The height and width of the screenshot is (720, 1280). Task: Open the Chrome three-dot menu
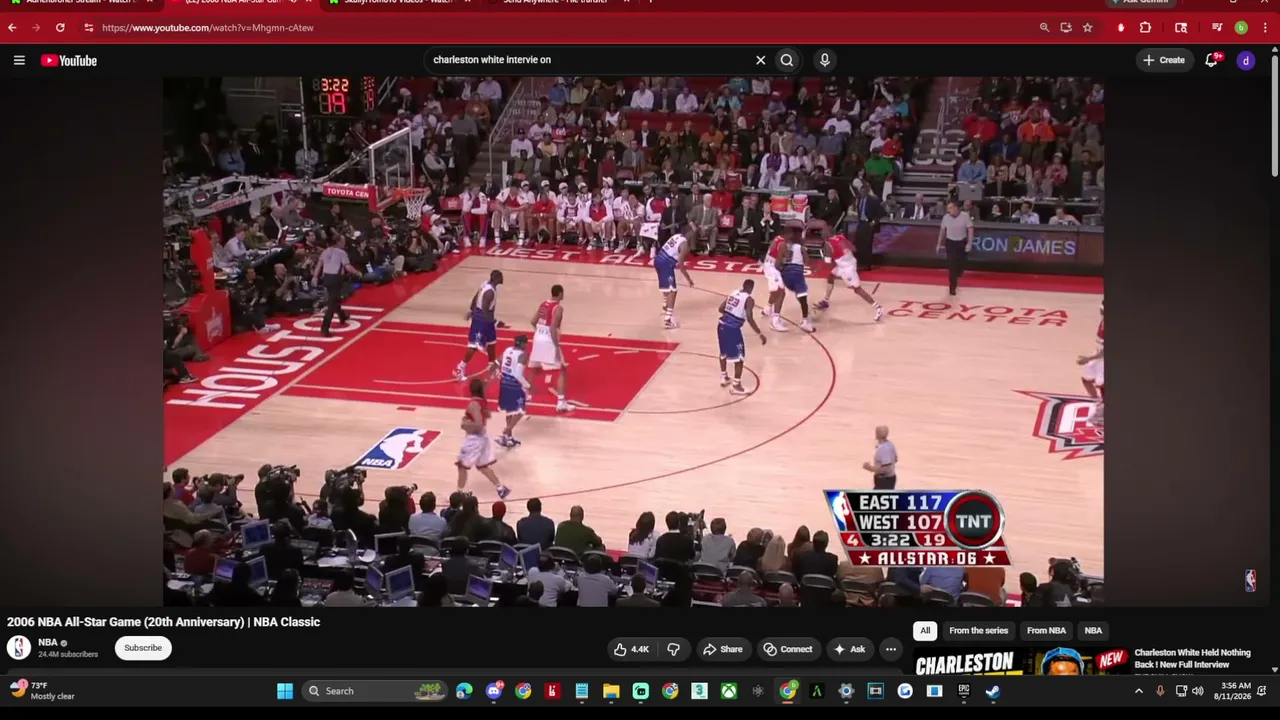(1263, 28)
